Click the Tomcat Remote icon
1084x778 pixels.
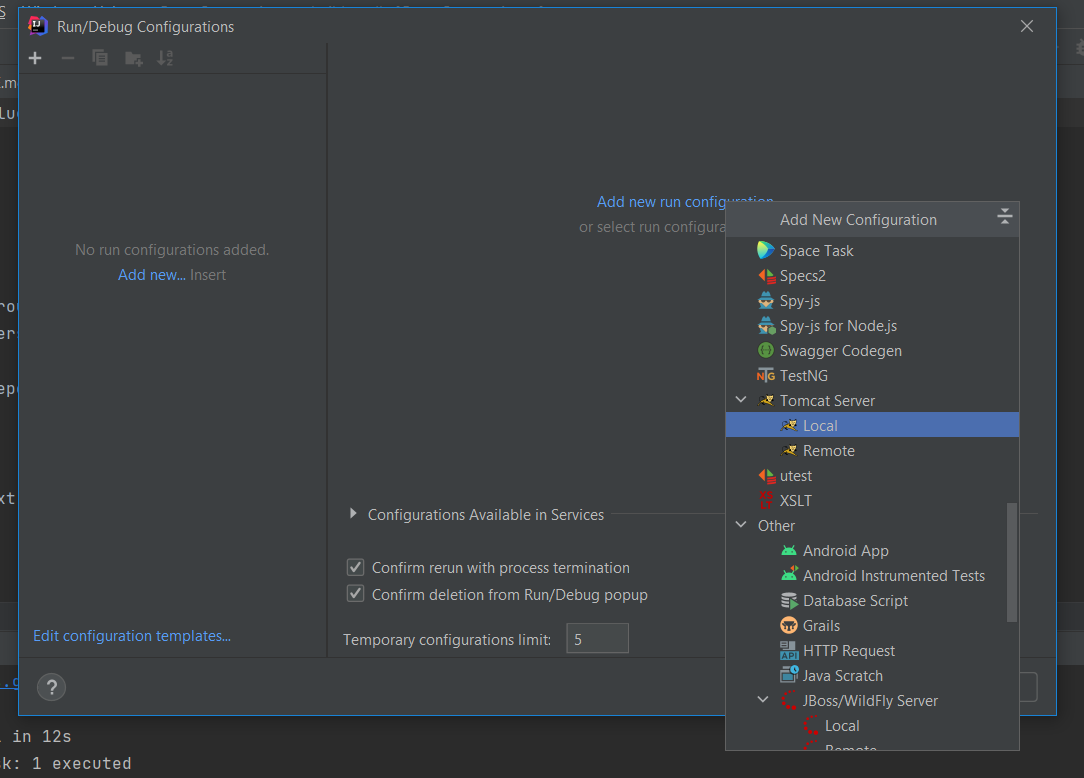pyautogui.click(x=789, y=450)
